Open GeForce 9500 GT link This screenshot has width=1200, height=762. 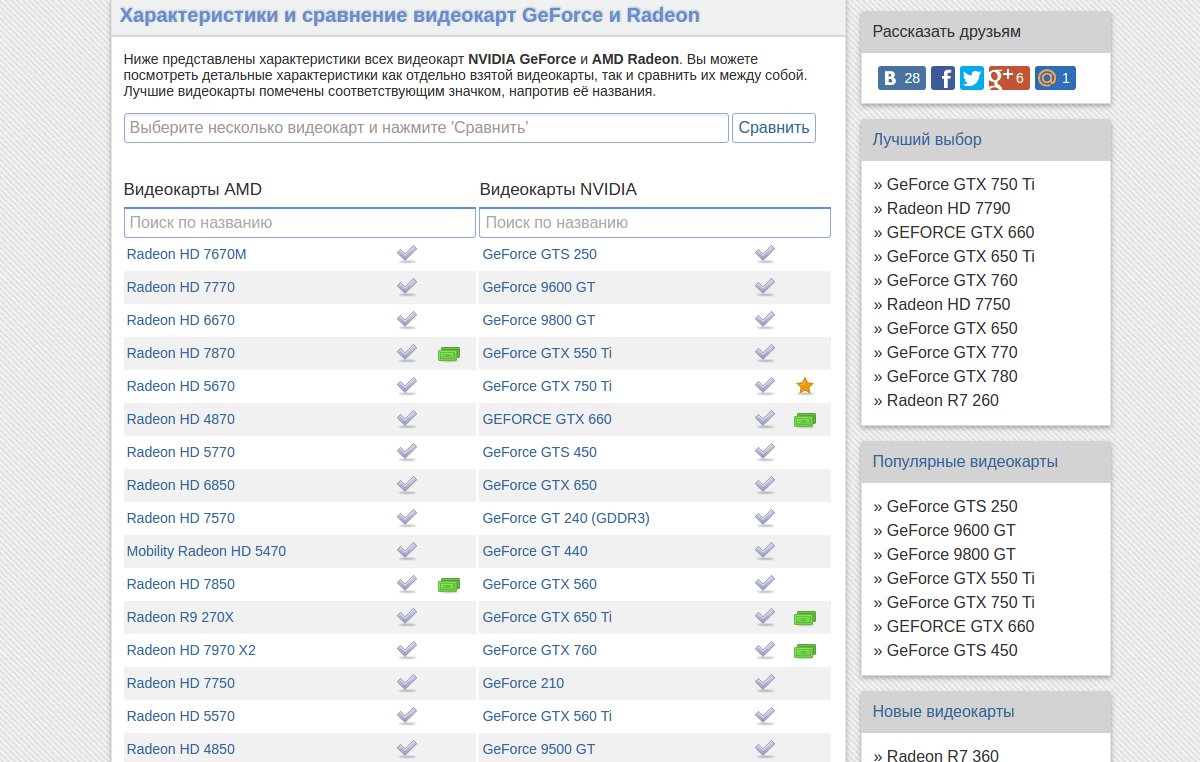click(539, 749)
